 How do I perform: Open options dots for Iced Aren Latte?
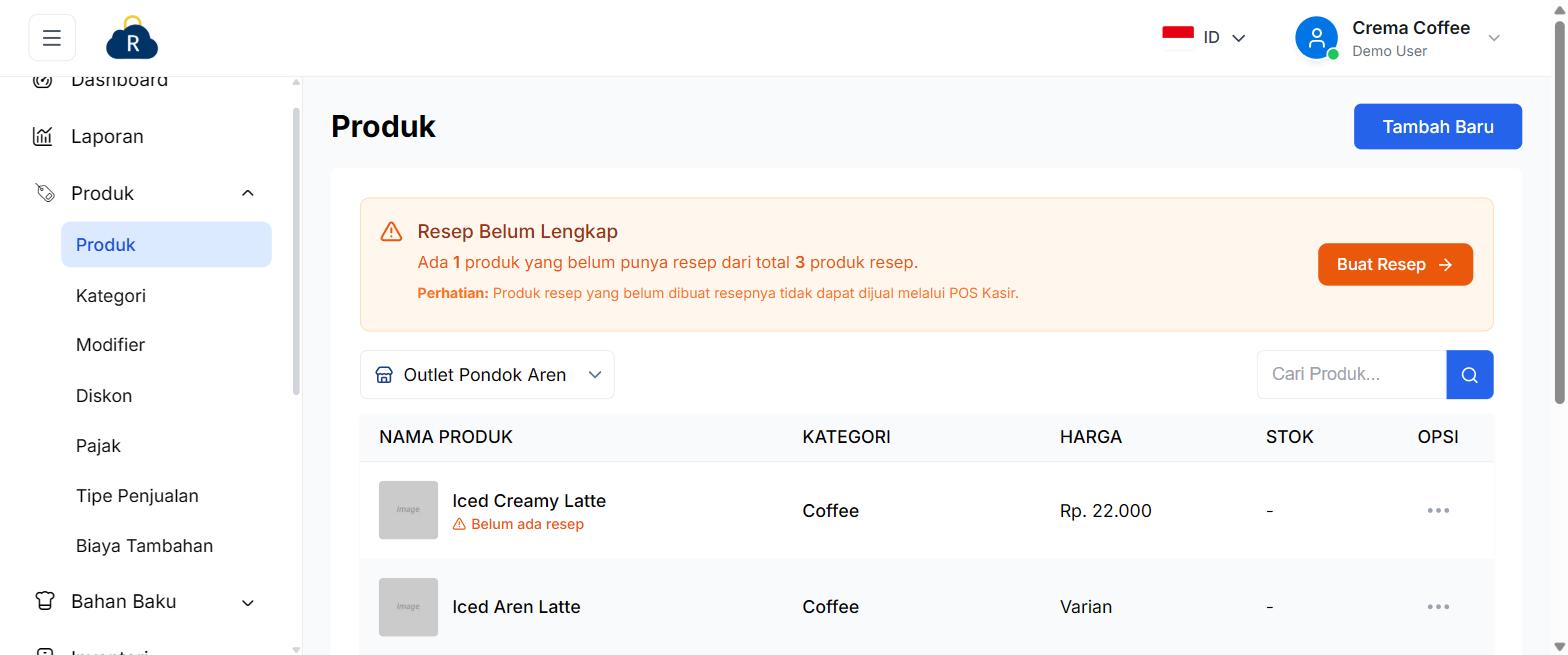click(x=1438, y=607)
